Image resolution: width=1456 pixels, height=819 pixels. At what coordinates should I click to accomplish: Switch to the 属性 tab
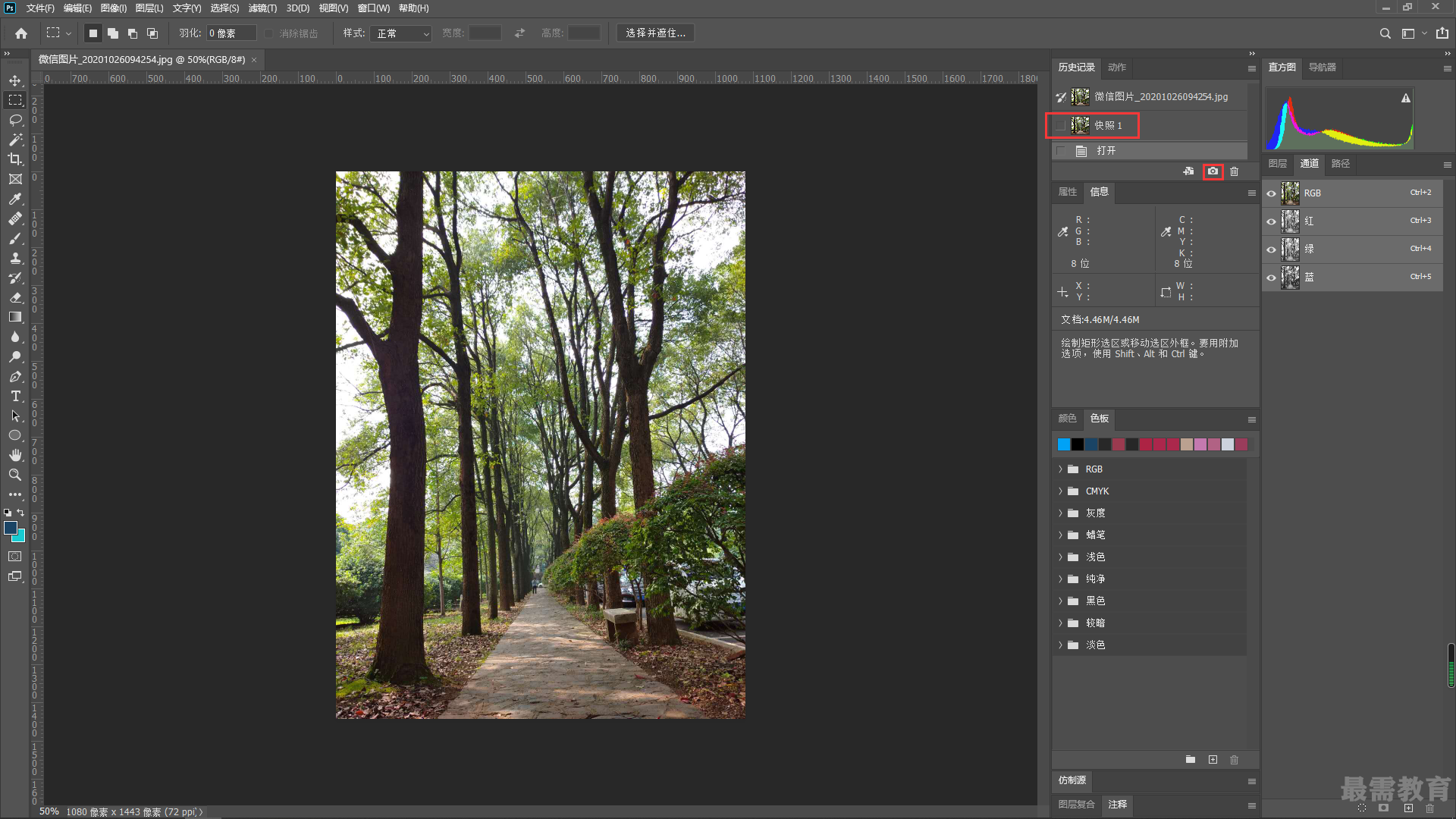point(1067,192)
